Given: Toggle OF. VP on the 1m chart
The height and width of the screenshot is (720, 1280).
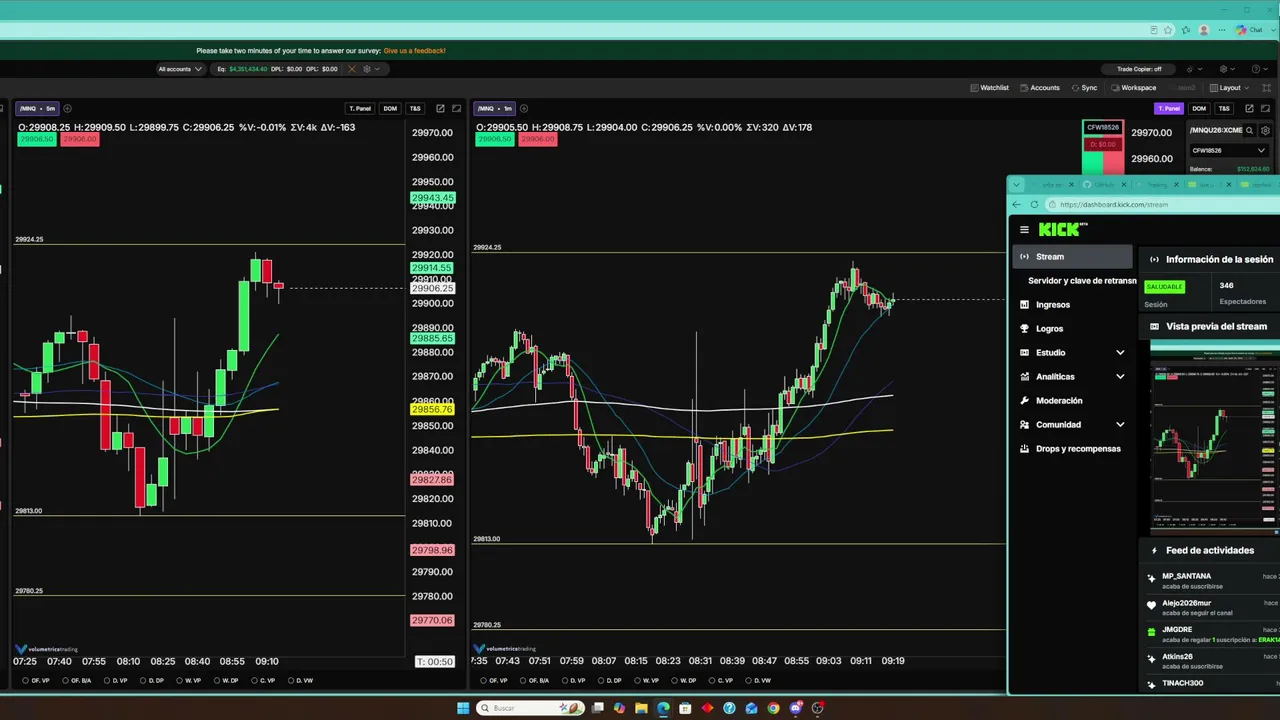Looking at the screenshot, I should pyautogui.click(x=495, y=681).
